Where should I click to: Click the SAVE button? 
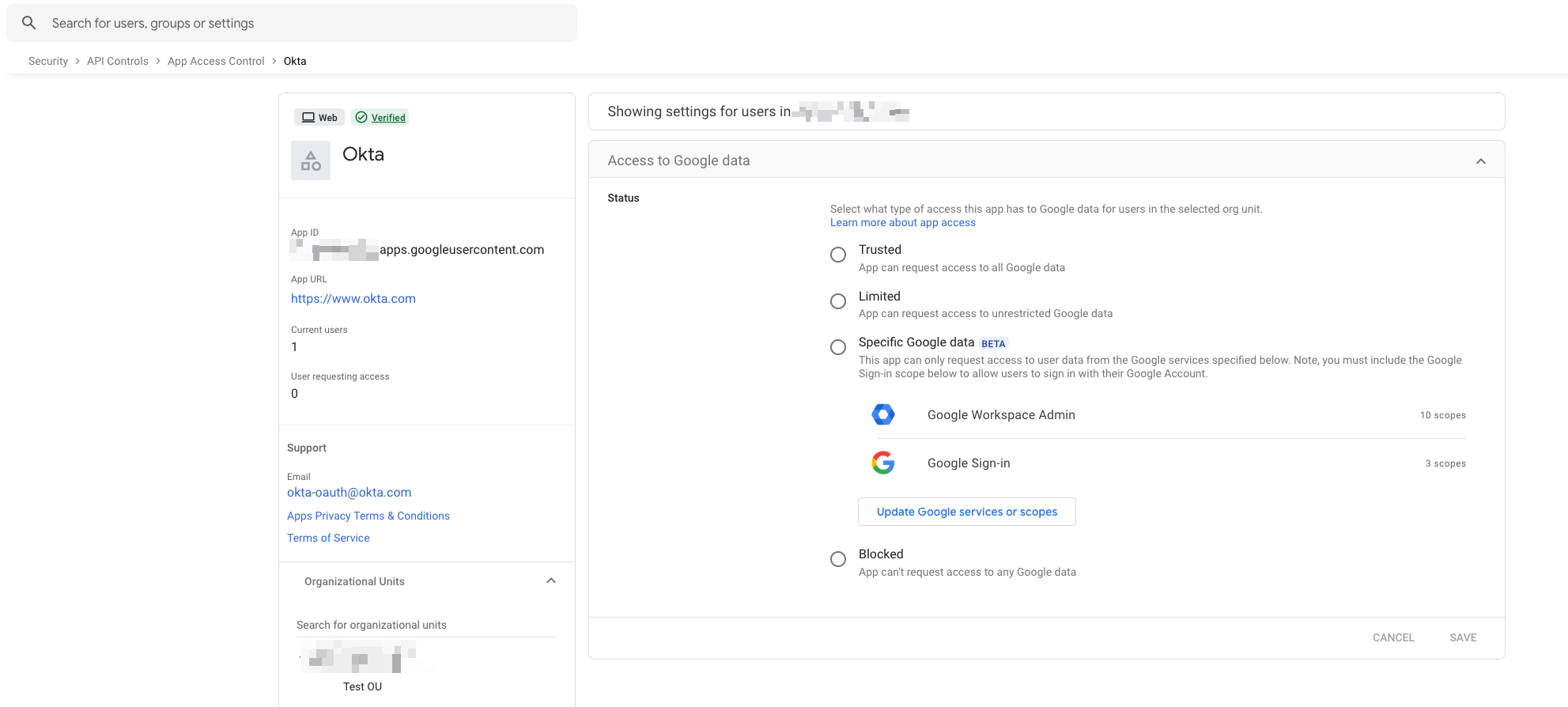1463,637
